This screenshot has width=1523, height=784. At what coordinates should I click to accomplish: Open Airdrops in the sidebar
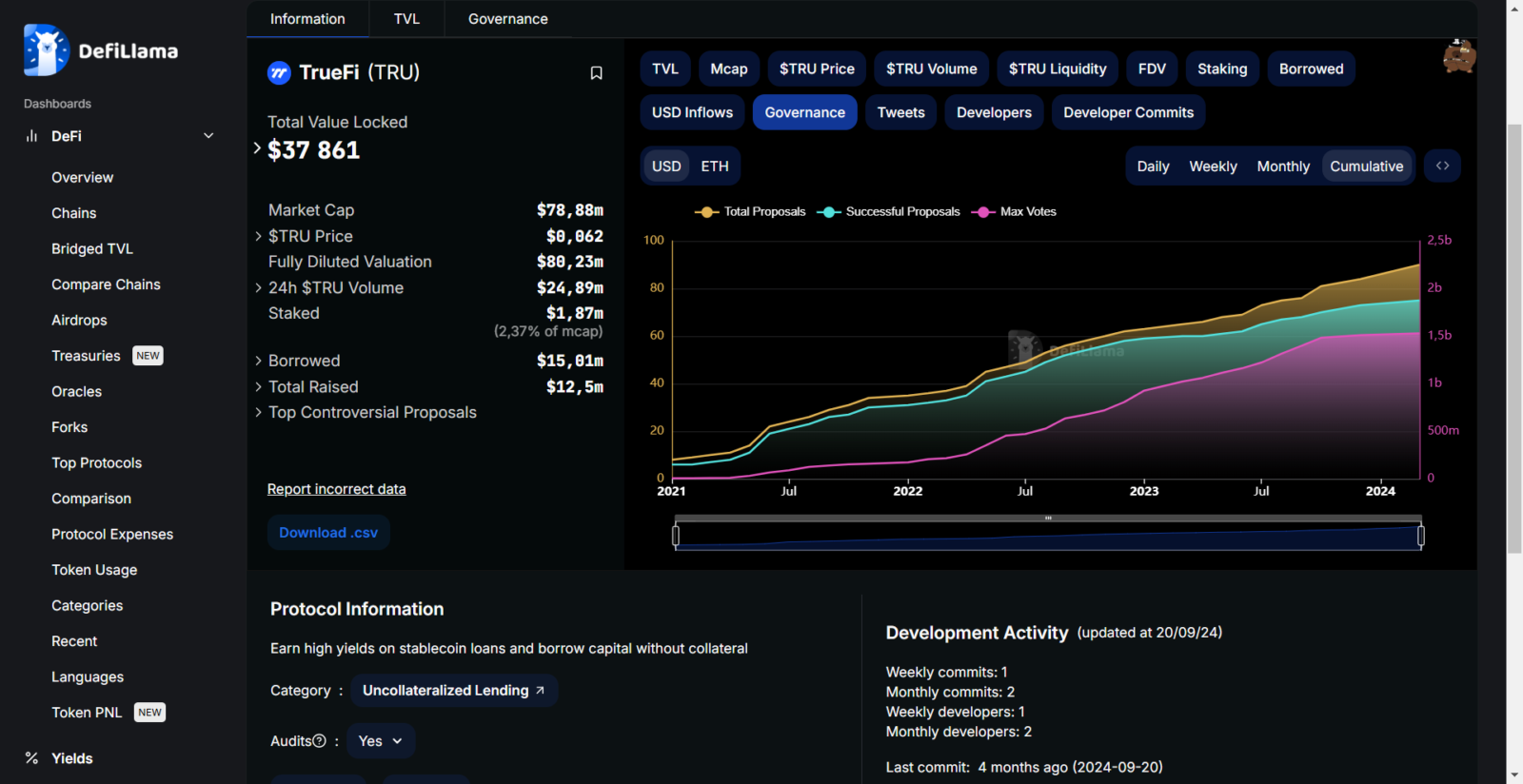click(x=79, y=321)
